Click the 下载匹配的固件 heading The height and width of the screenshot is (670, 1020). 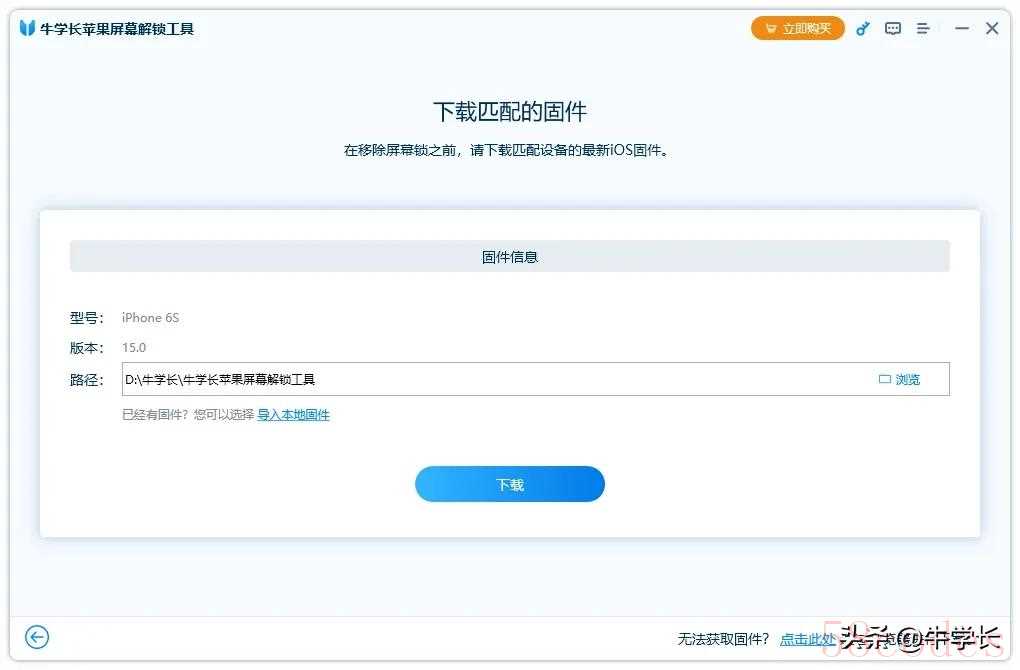pyautogui.click(x=510, y=112)
